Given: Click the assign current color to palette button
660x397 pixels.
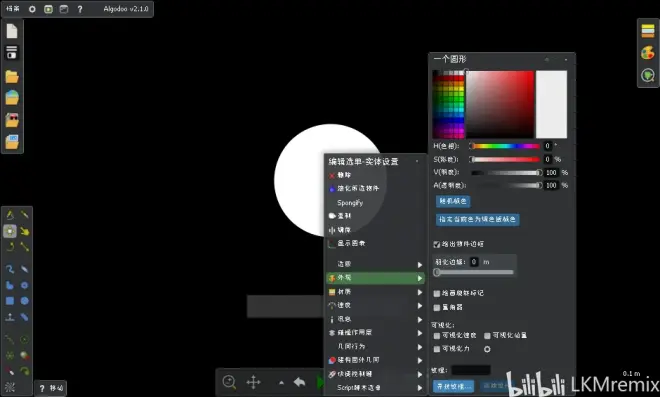Looking at the screenshot, I should coord(477,219).
